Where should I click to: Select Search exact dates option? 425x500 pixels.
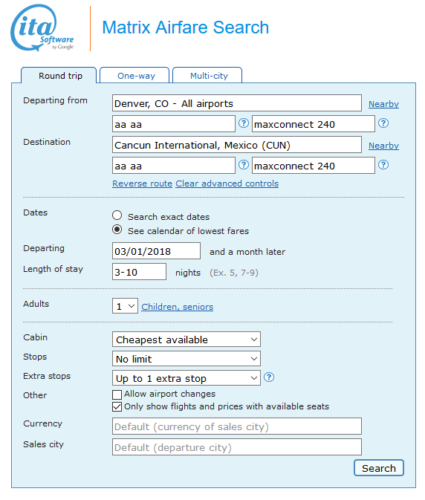(x=117, y=215)
